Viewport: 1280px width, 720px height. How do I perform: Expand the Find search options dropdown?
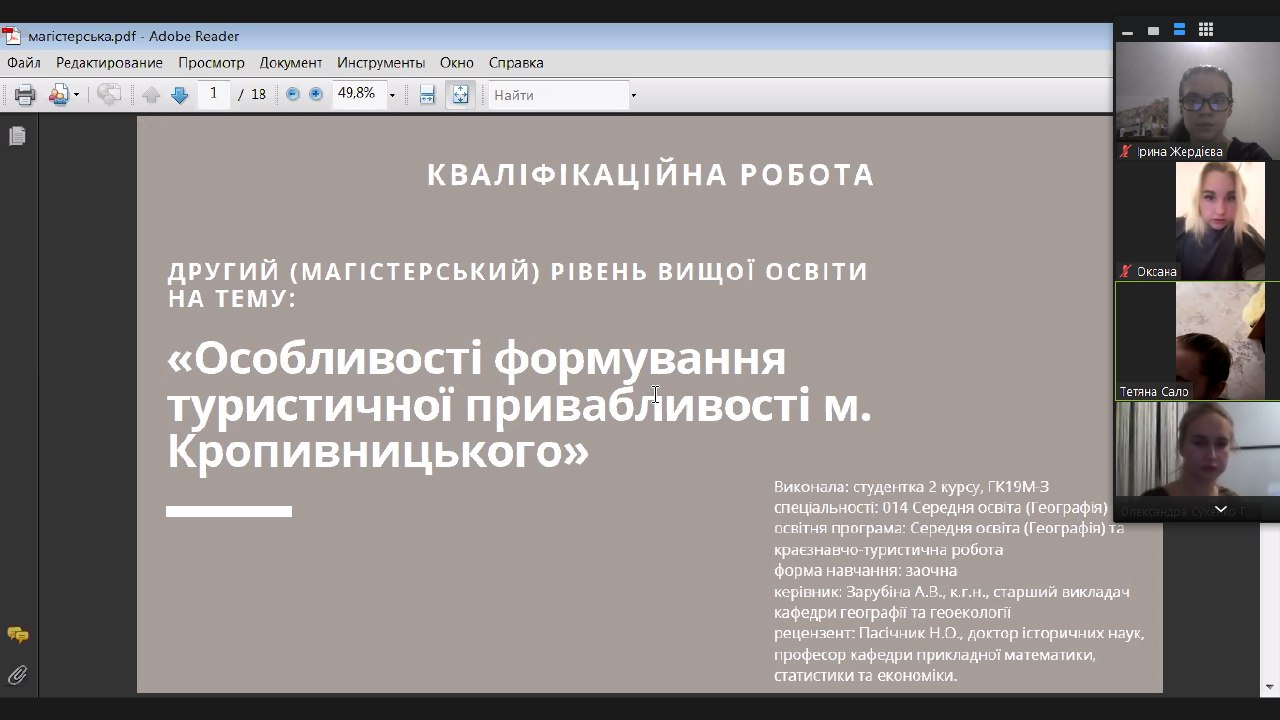[633, 96]
